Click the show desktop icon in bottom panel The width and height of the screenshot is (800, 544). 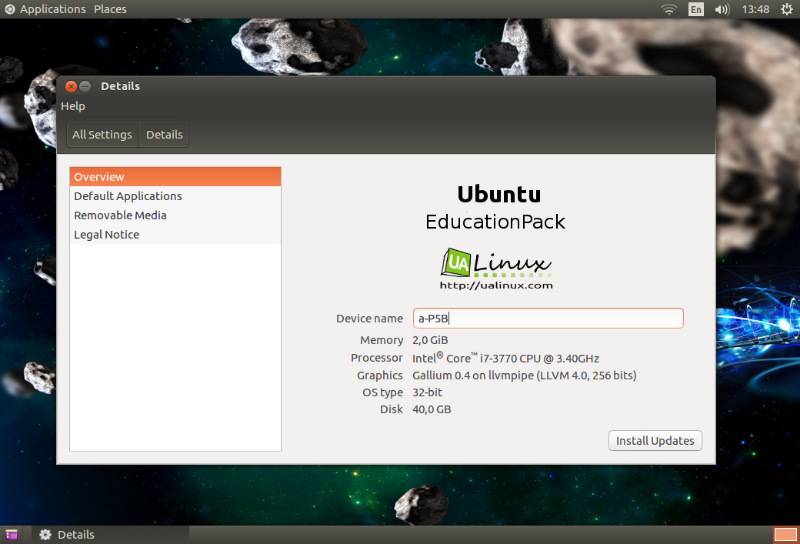coord(11,534)
